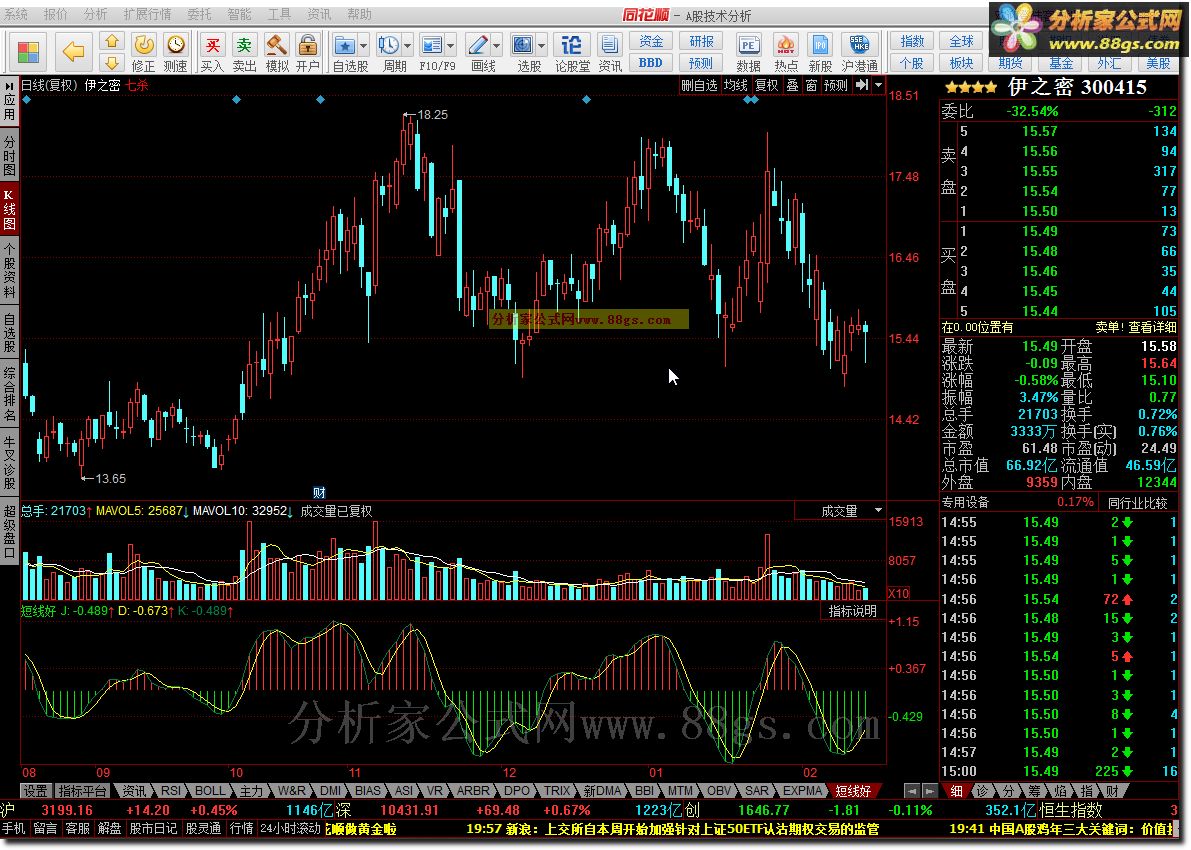
Task: Select the BOLL indicator tab
Action: pos(210,791)
